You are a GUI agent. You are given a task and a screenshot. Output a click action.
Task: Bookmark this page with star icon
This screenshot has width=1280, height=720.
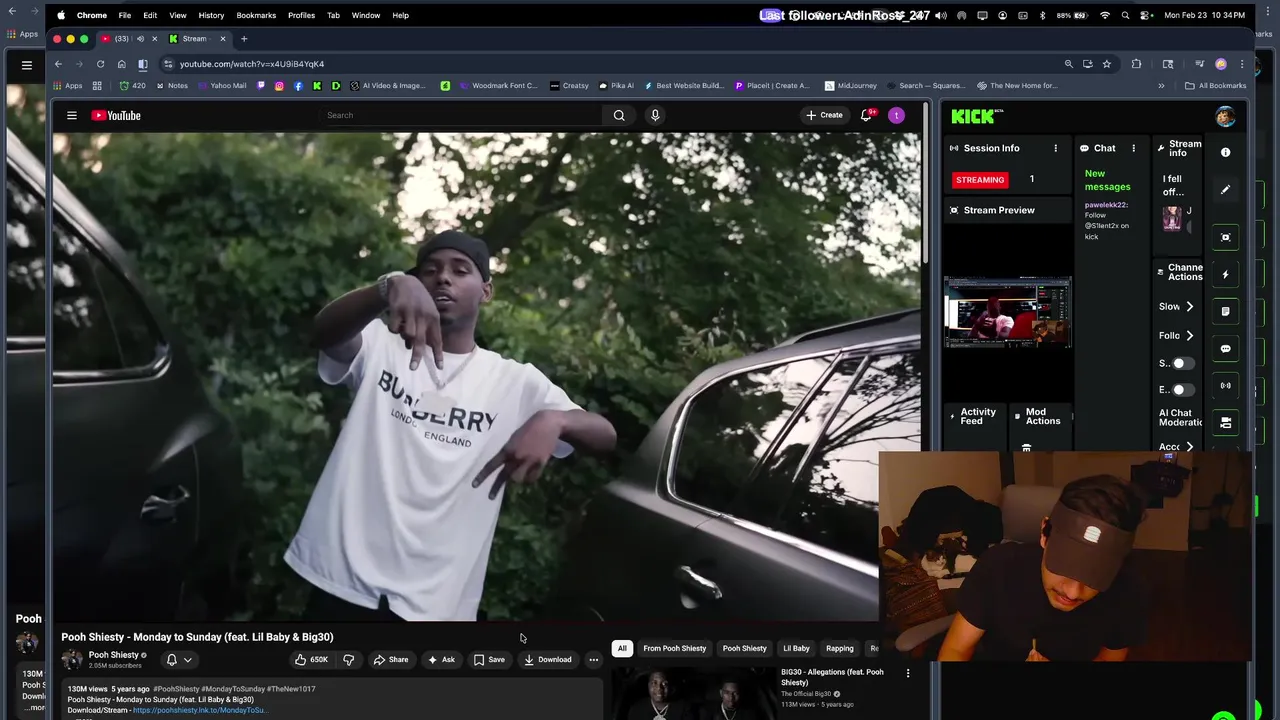tap(1106, 64)
